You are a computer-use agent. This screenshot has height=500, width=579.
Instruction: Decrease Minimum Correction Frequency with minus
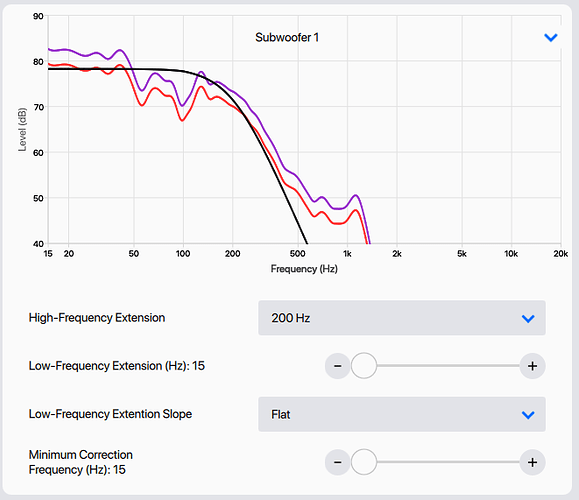[x=338, y=462]
